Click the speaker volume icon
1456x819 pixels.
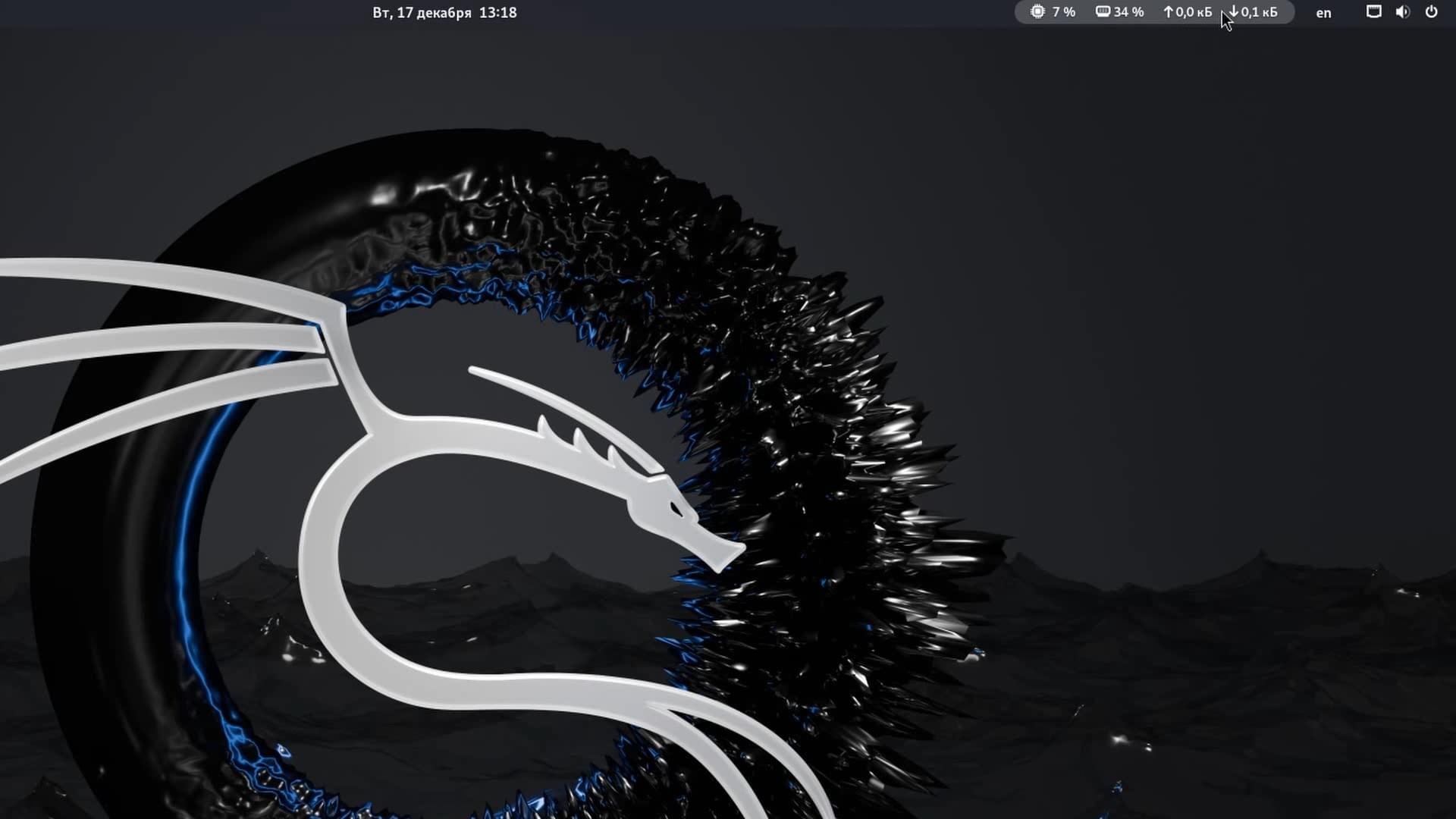[1402, 12]
